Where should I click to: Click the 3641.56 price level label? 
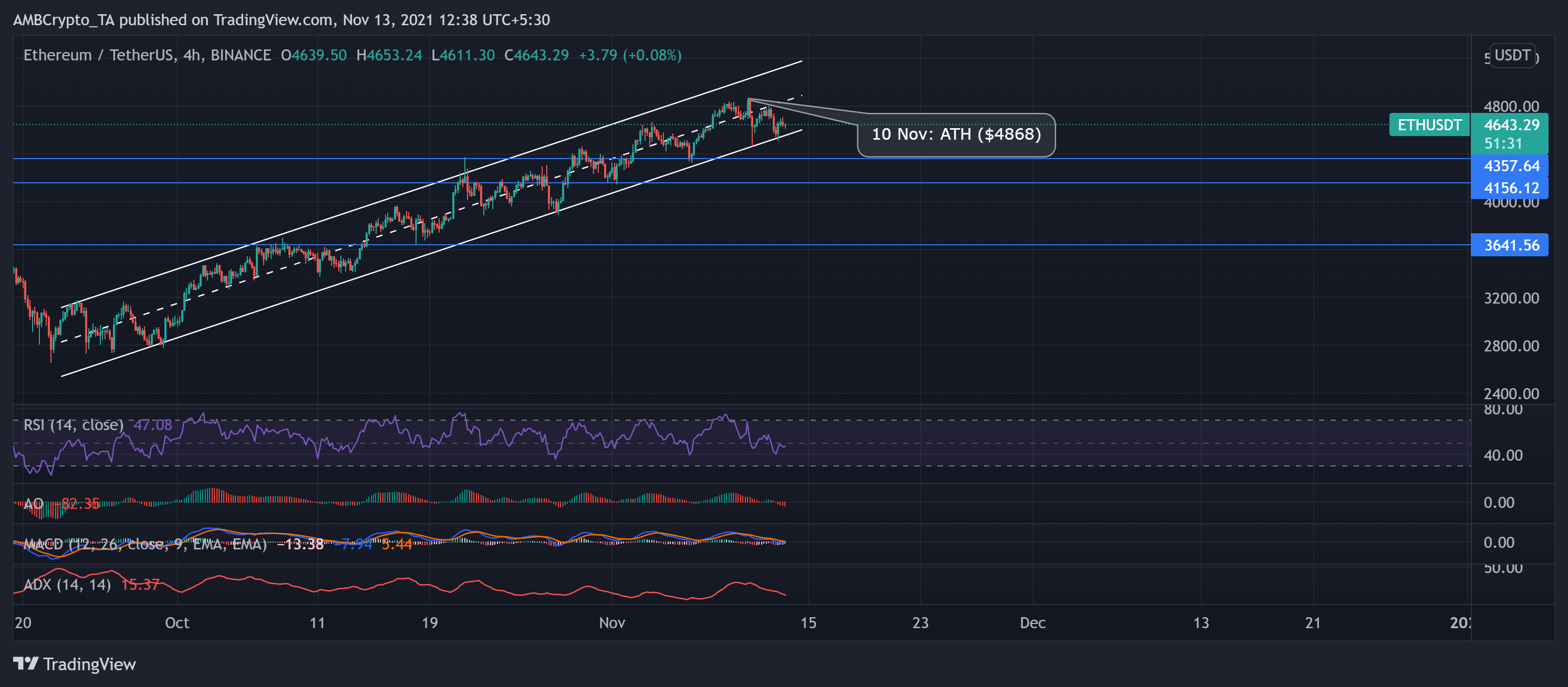point(1511,245)
